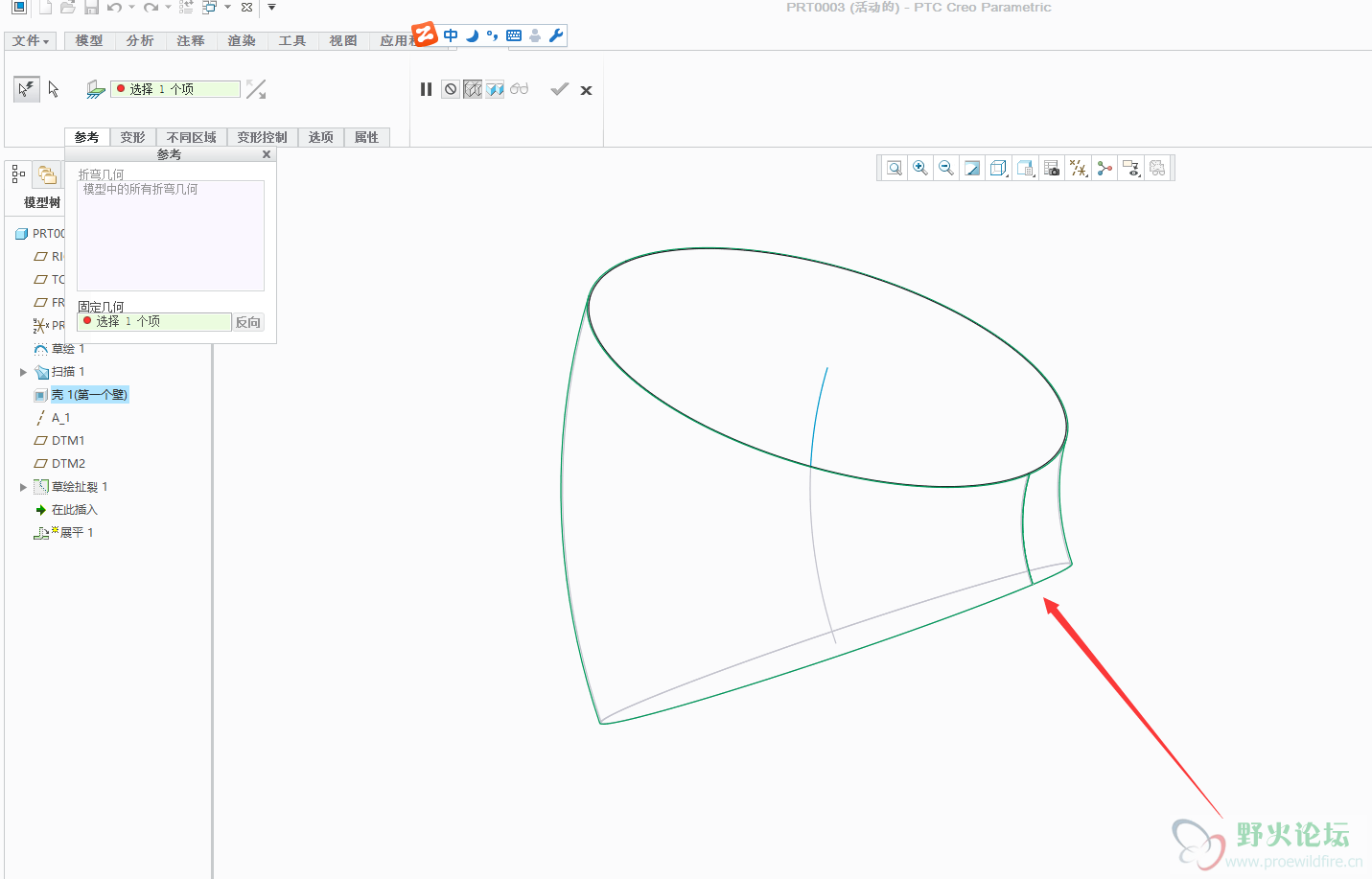Switch to the 分析 ribbon tab
The width and height of the screenshot is (1372, 879).
pyautogui.click(x=139, y=40)
